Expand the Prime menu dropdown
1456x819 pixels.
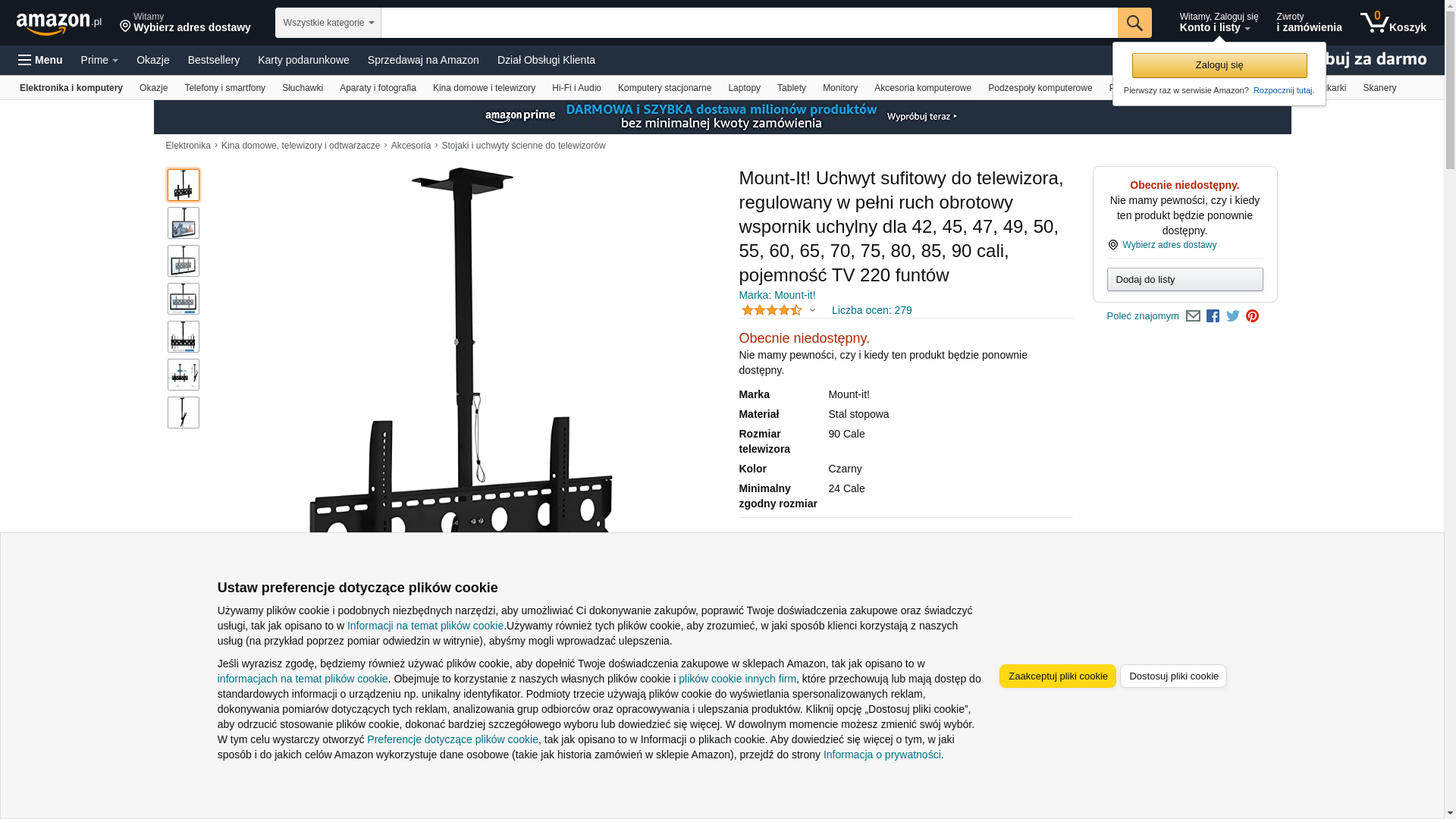click(99, 60)
